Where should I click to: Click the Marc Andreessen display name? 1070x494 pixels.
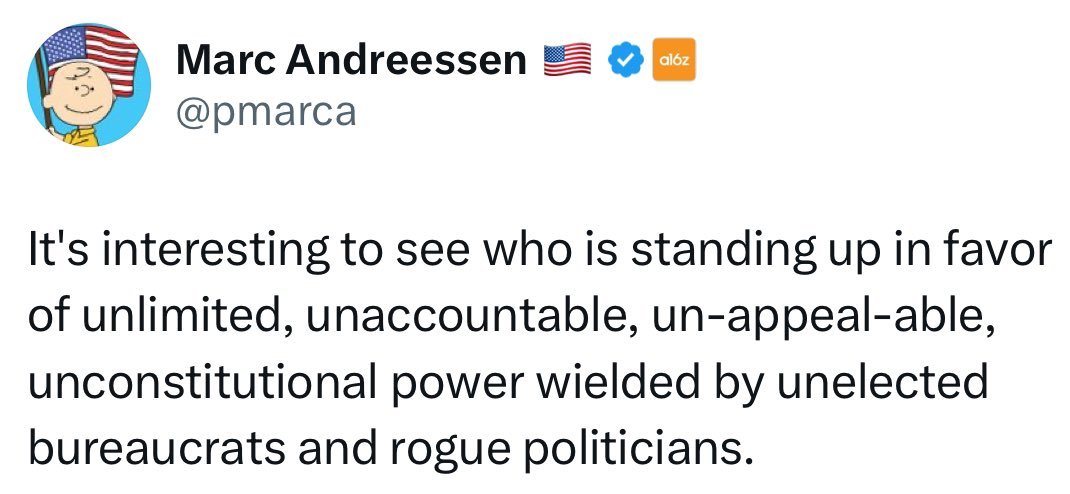[351, 59]
